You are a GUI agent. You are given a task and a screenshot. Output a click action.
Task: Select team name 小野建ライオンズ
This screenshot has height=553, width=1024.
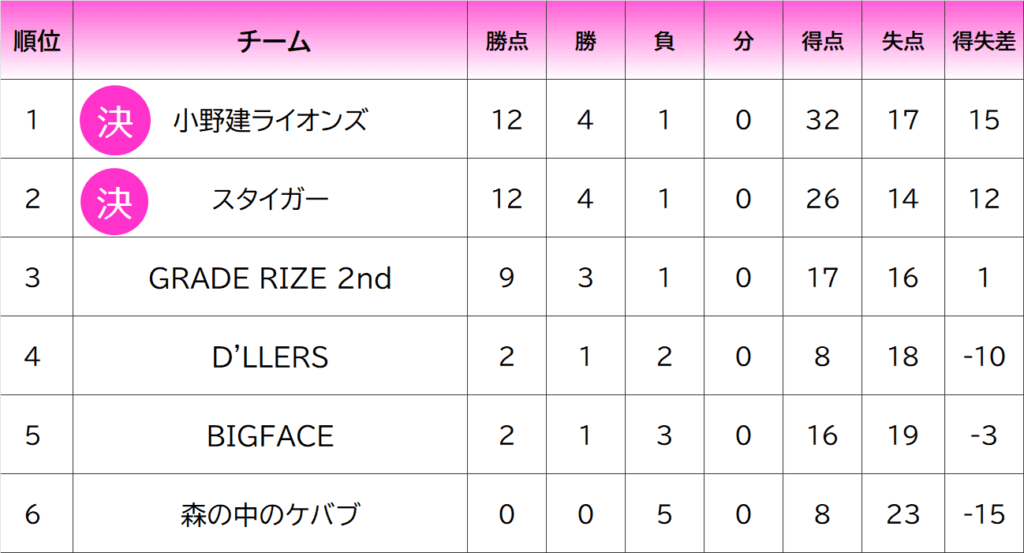[x=270, y=120]
